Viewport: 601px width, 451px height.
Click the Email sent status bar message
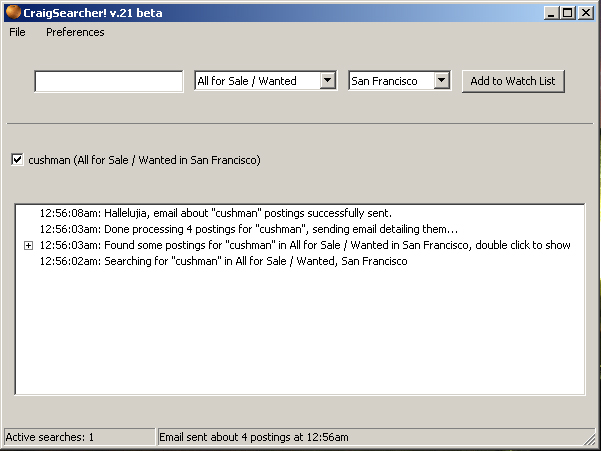(x=254, y=437)
